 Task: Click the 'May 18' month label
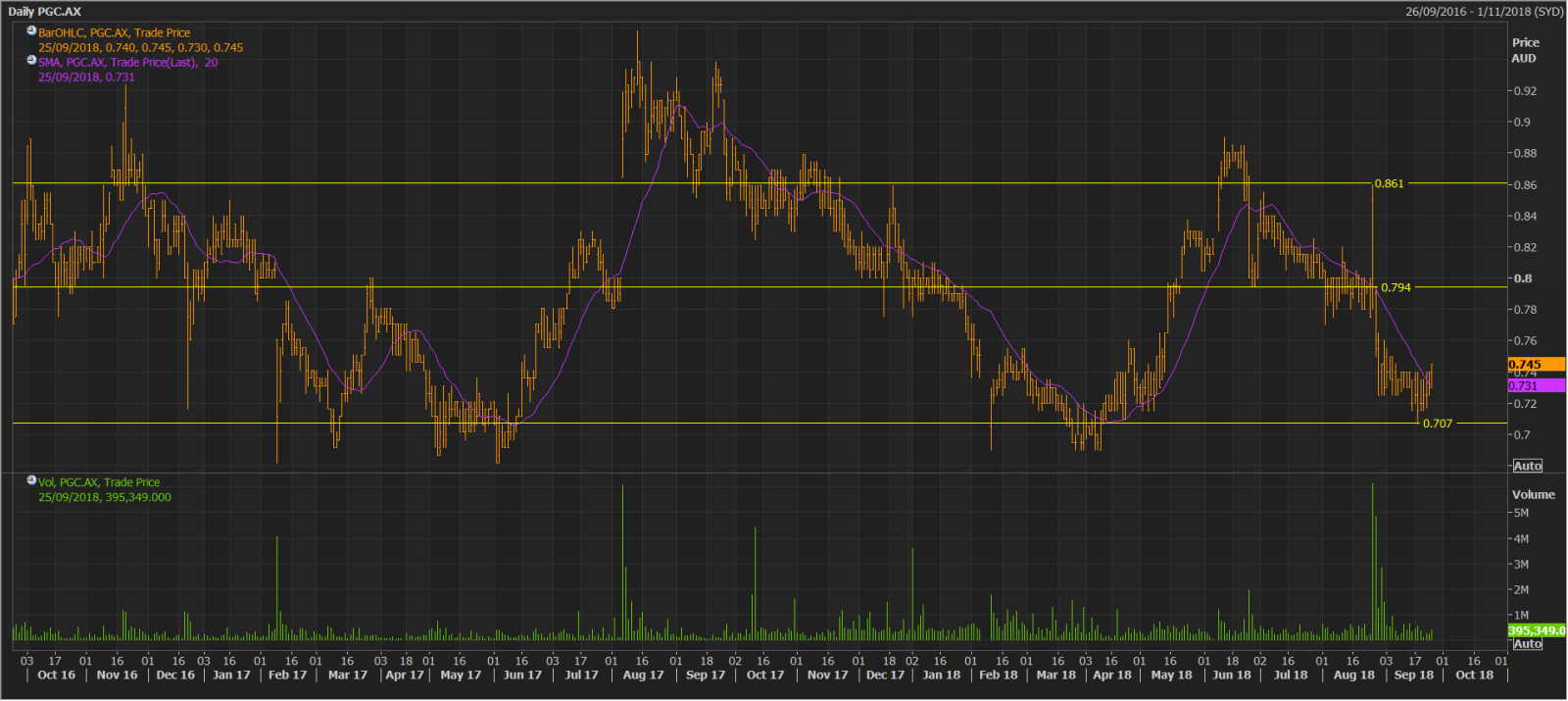point(1172,675)
